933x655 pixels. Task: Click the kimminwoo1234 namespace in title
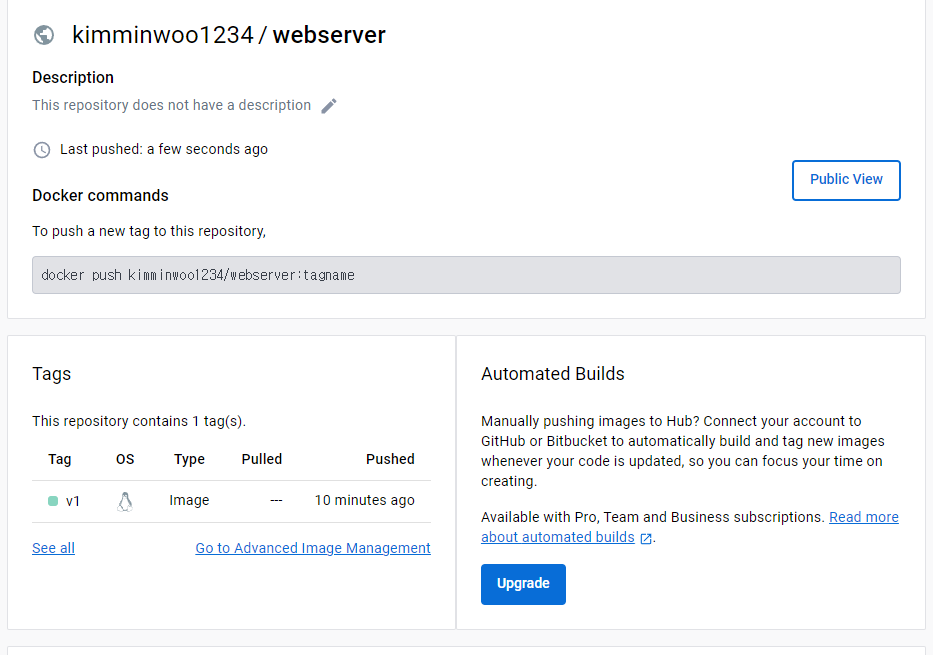click(x=162, y=35)
